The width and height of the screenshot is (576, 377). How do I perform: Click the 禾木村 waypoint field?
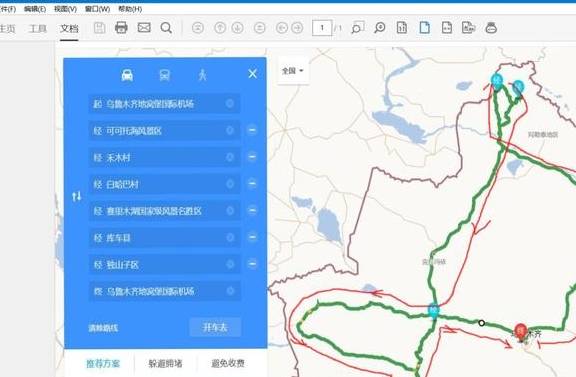pos(164,158)
